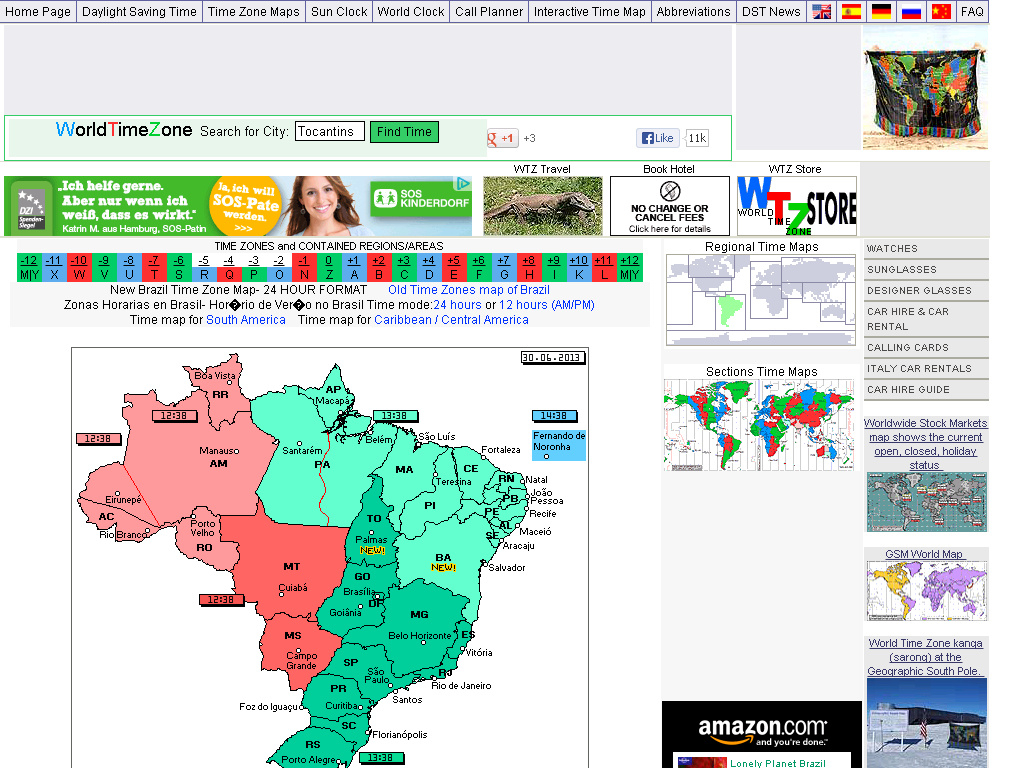The height and width of the screenshot is (768, 1024).
Task: Click the Google +1 button icon
Action: [x=502, y=138]
